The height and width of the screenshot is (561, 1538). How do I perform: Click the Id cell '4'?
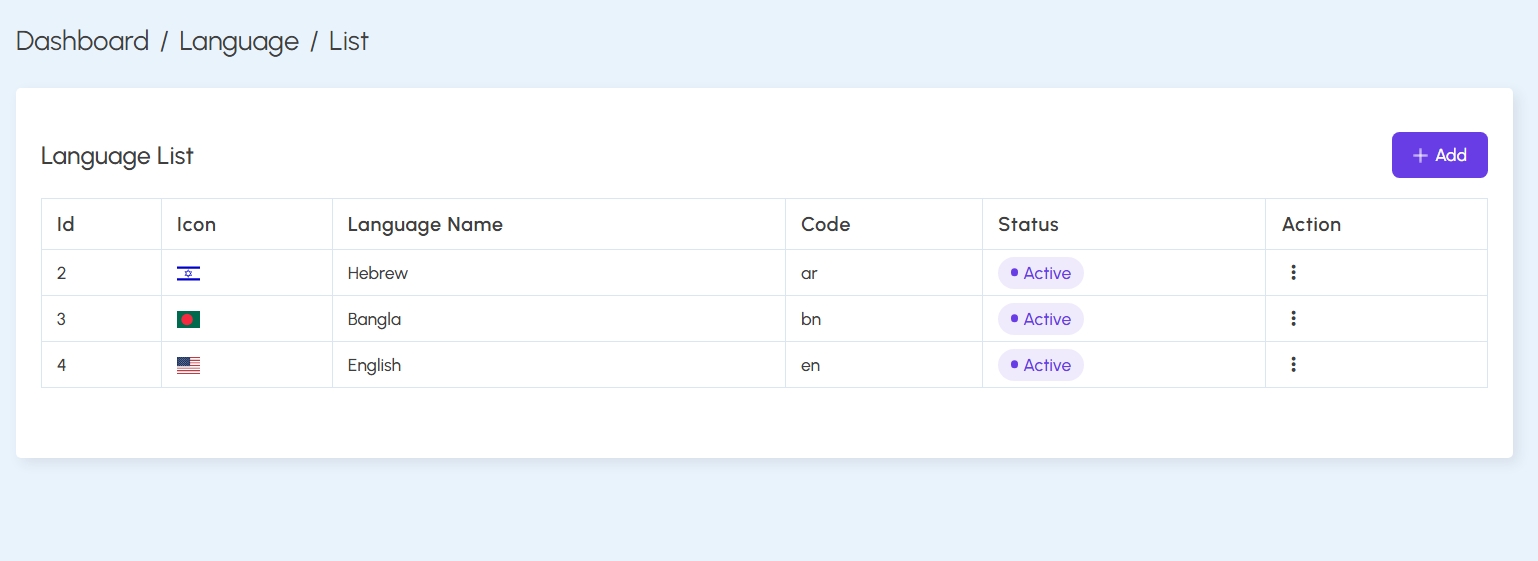[101, 365]
